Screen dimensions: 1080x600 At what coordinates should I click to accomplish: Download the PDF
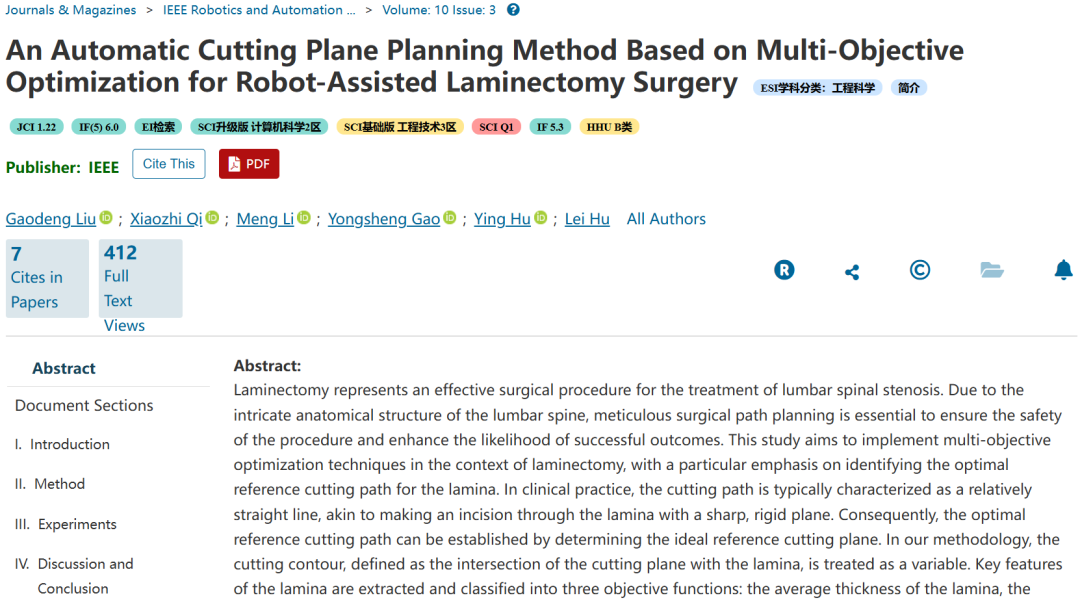(249, 164)
